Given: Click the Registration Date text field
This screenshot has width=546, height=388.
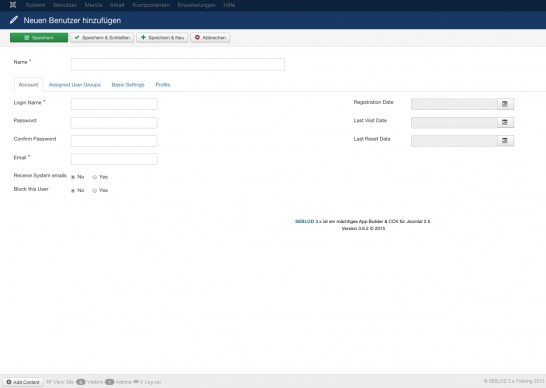Looking at the screenshot, I should (454, 104).
